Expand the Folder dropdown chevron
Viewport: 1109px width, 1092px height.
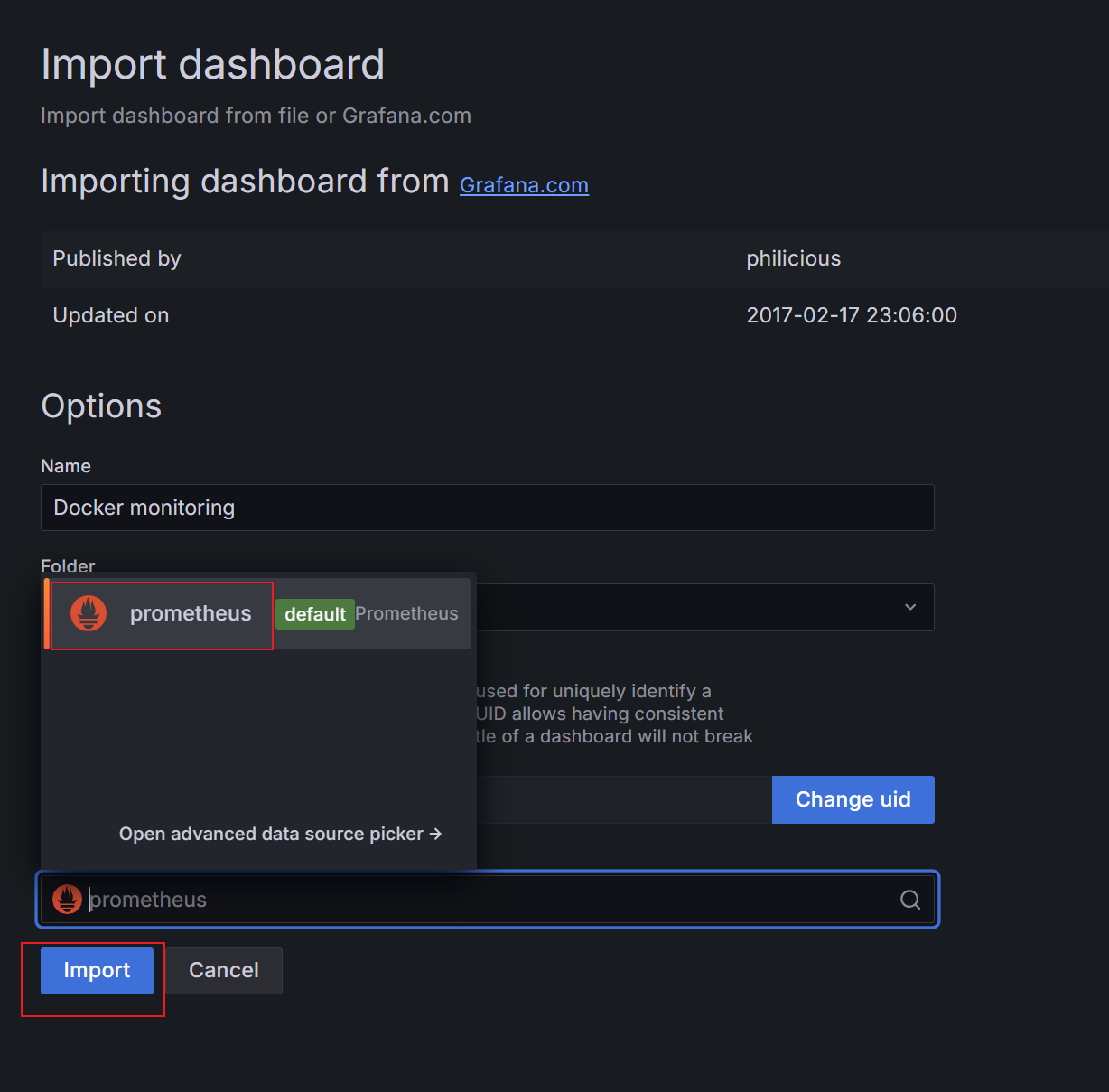[x=910, y=607]
